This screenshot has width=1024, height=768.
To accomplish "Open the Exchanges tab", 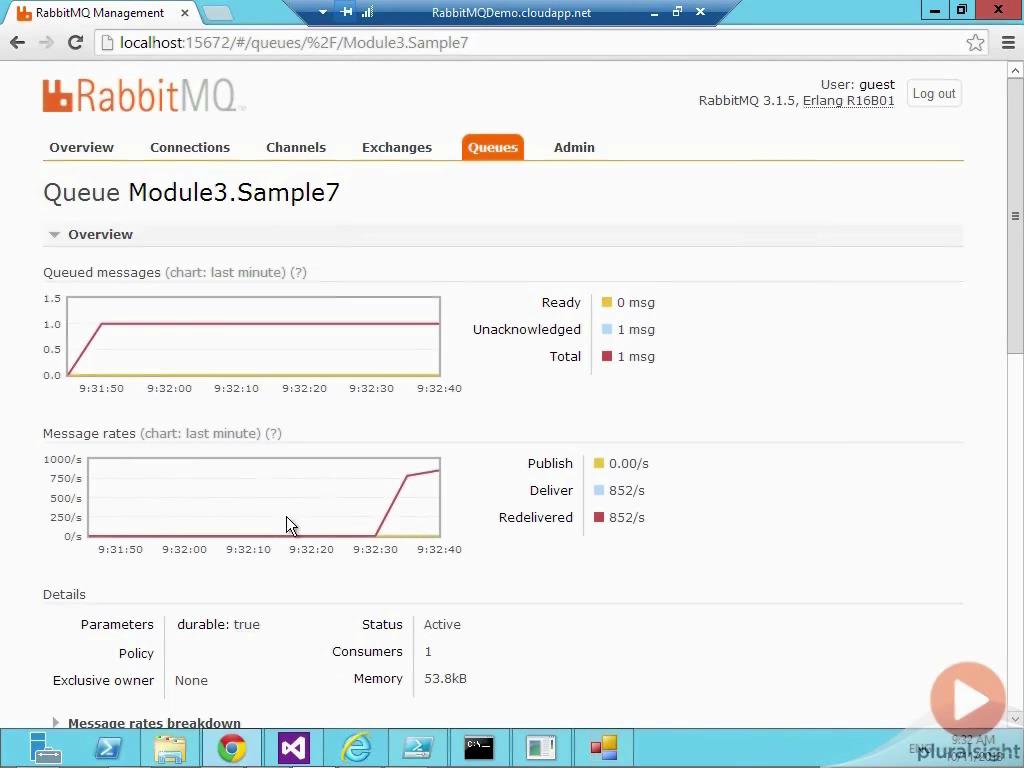I will click(397, 148).
